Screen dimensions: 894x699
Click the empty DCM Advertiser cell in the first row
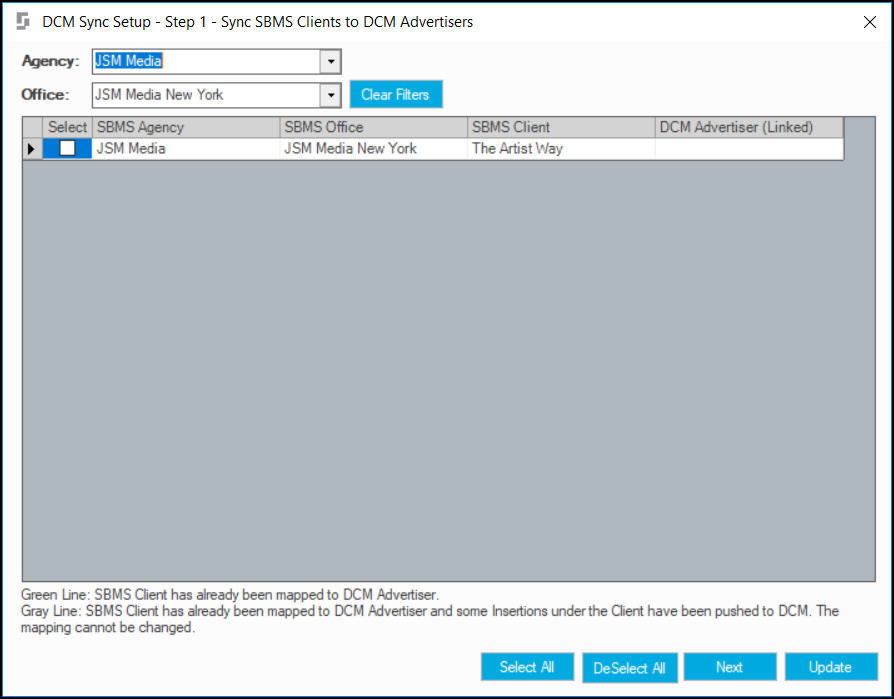(x=749, y=149)
